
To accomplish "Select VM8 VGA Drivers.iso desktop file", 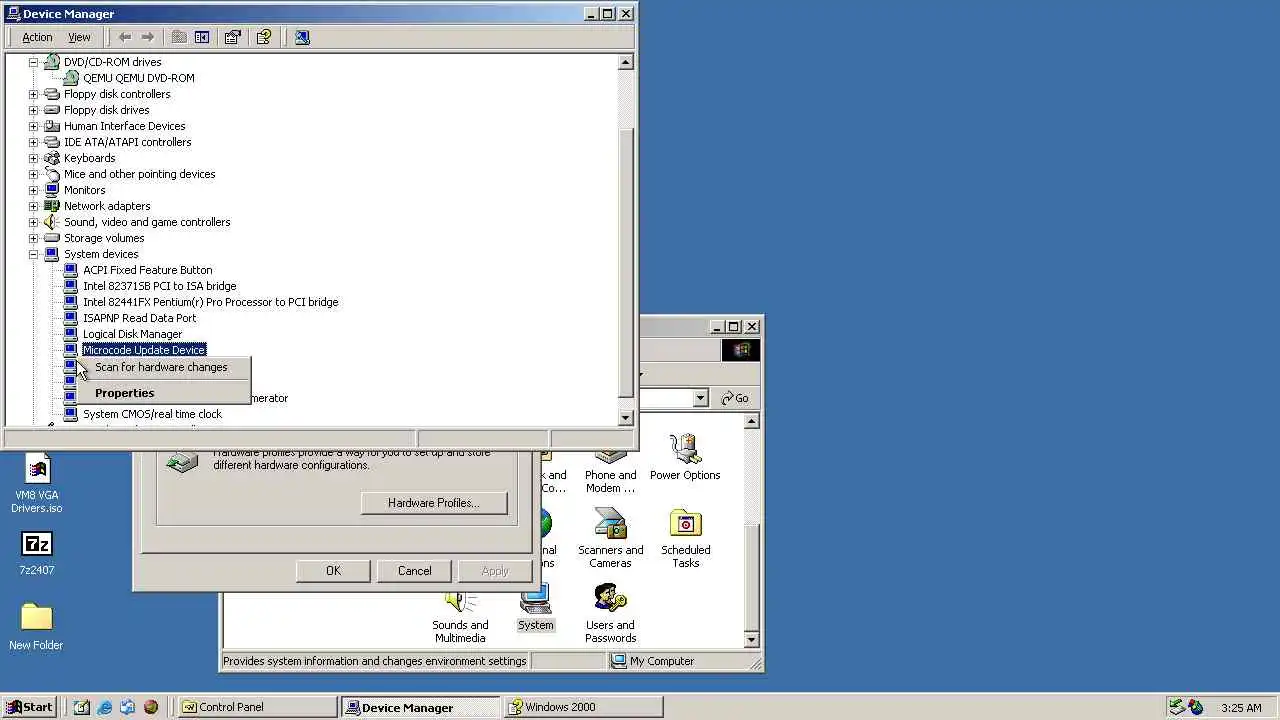I will pos(37,484).
